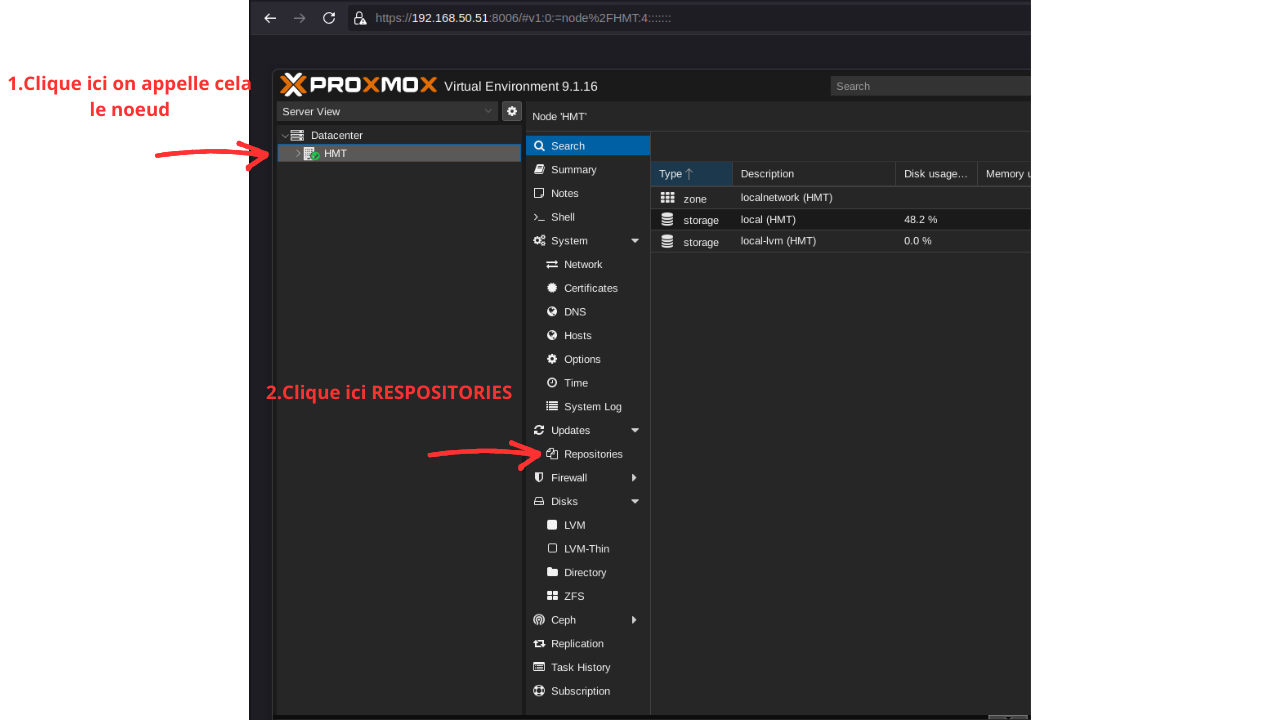Open the Server View dropdown
Screen dimensions: 1280x720
pyautogui.click(x=387, y=111)
